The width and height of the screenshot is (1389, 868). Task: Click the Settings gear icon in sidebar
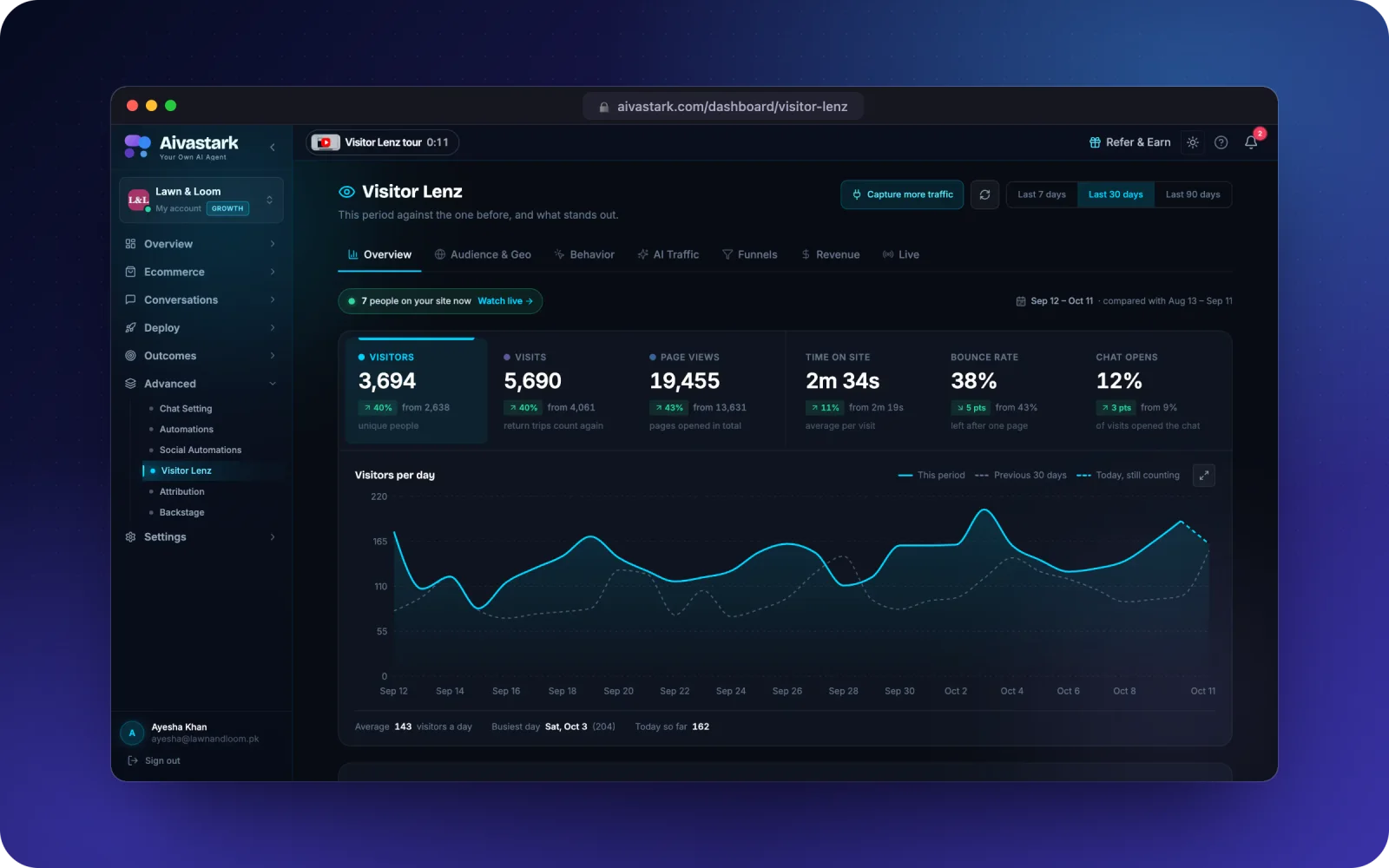coord(130,536)
